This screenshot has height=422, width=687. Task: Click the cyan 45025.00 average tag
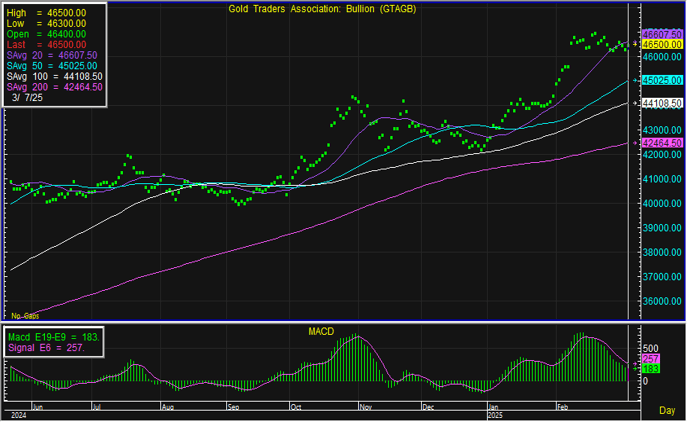pyautogui.click(x=662, y=80)
